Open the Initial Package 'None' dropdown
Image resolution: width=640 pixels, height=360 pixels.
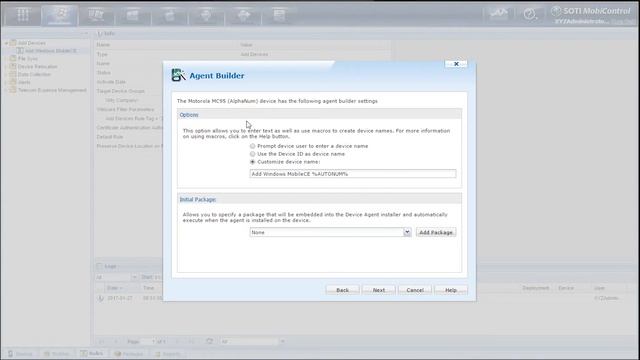[x=407, y=232]
